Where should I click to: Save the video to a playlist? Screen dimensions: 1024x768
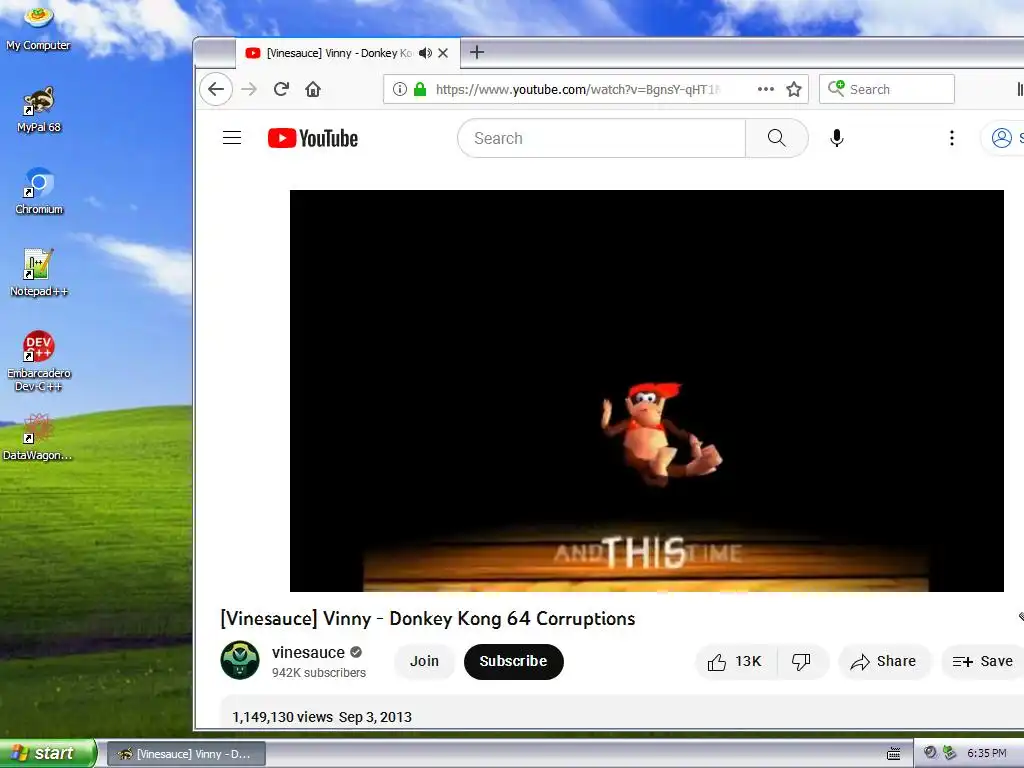click(983, 662)
